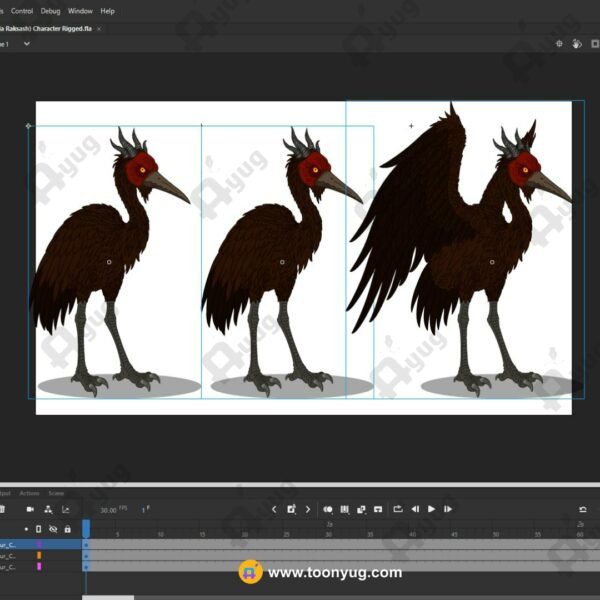Select the third timeline layer

click(x=41, y=566)
